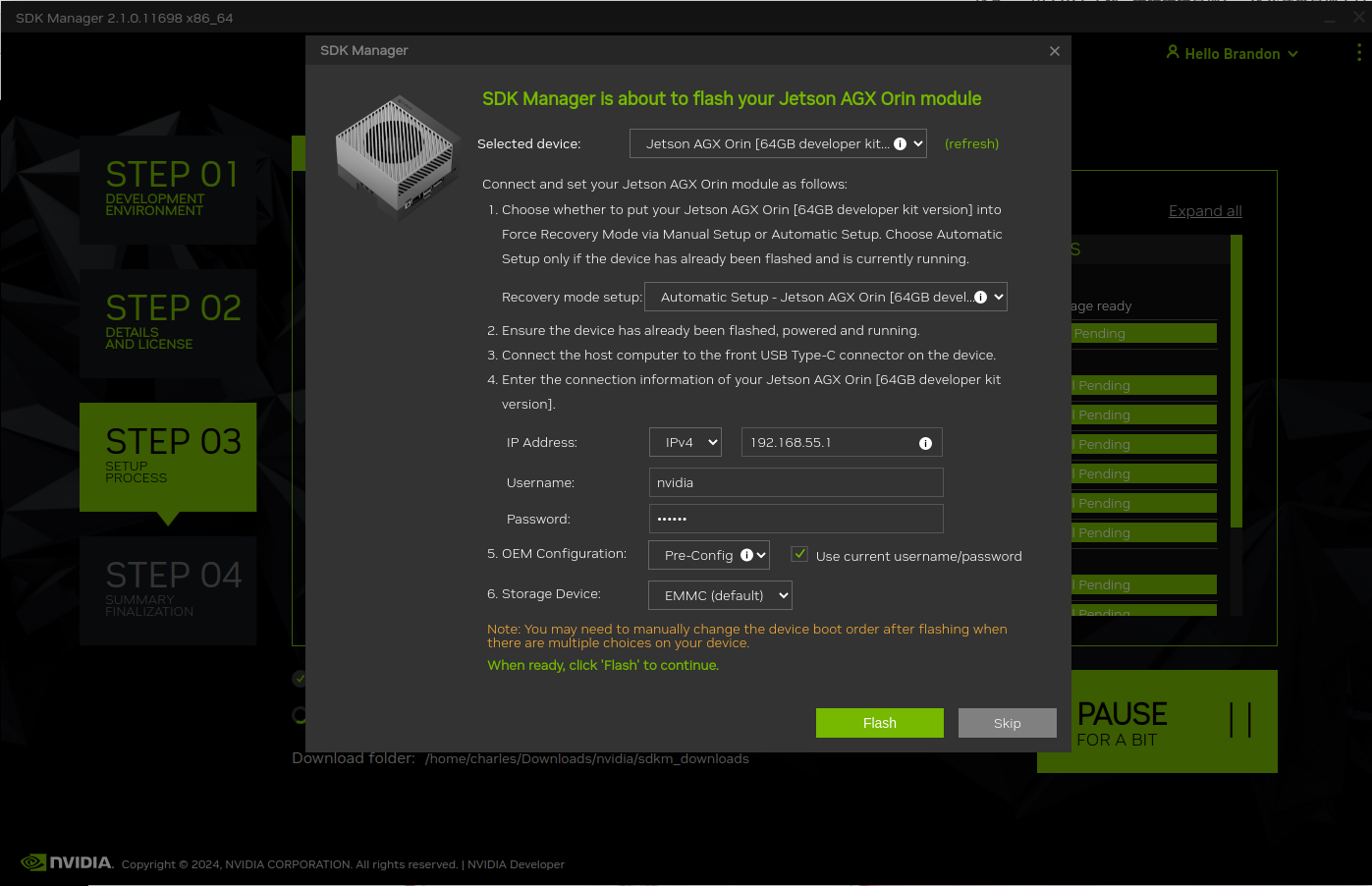This screenshot has height=886, width=1372.
Task: Click the refresh link
Action: click(971, 143)
